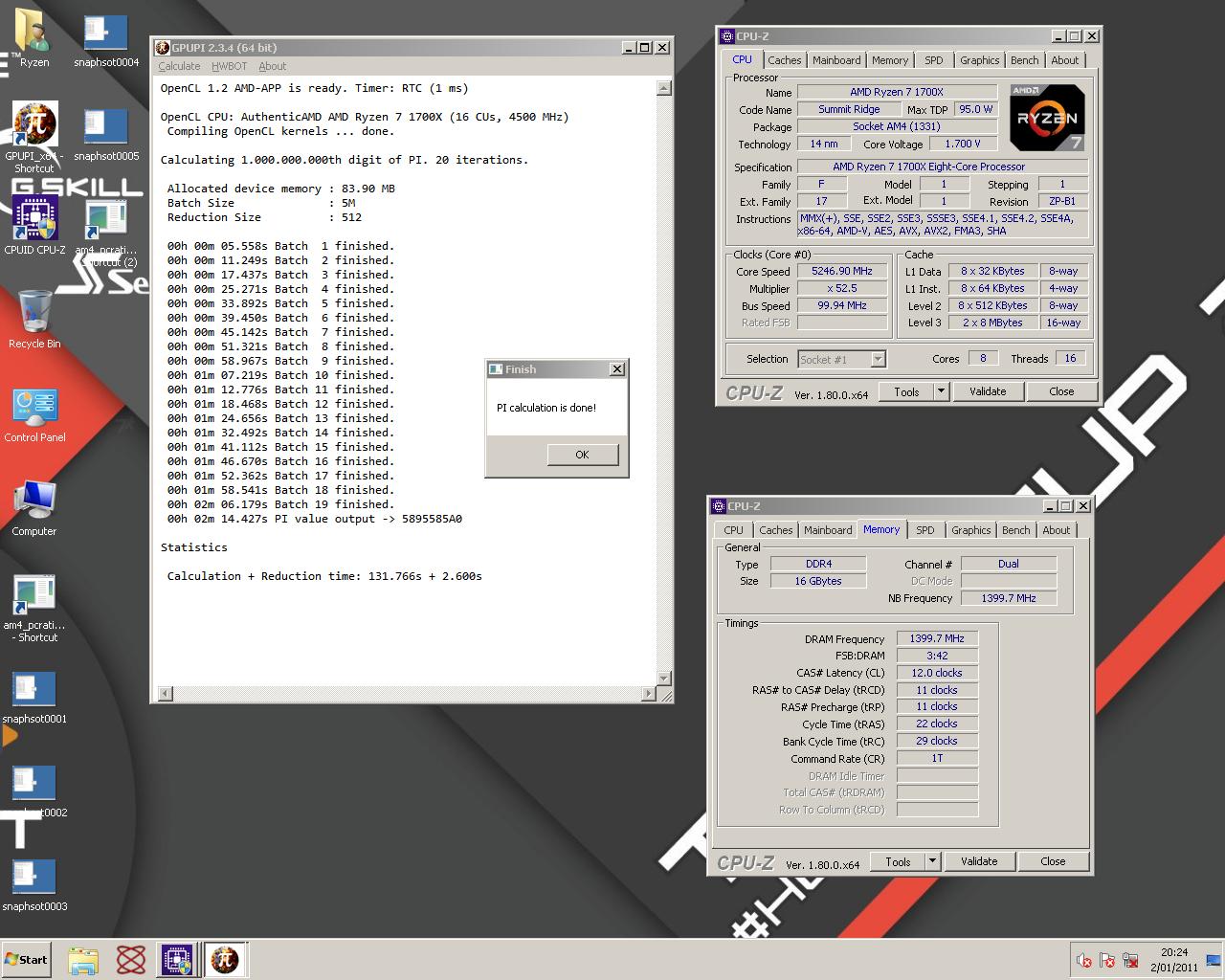Switch to CPU-Z via taskbar icon
Screen dimensions: 1225x980
pos(177,960)
